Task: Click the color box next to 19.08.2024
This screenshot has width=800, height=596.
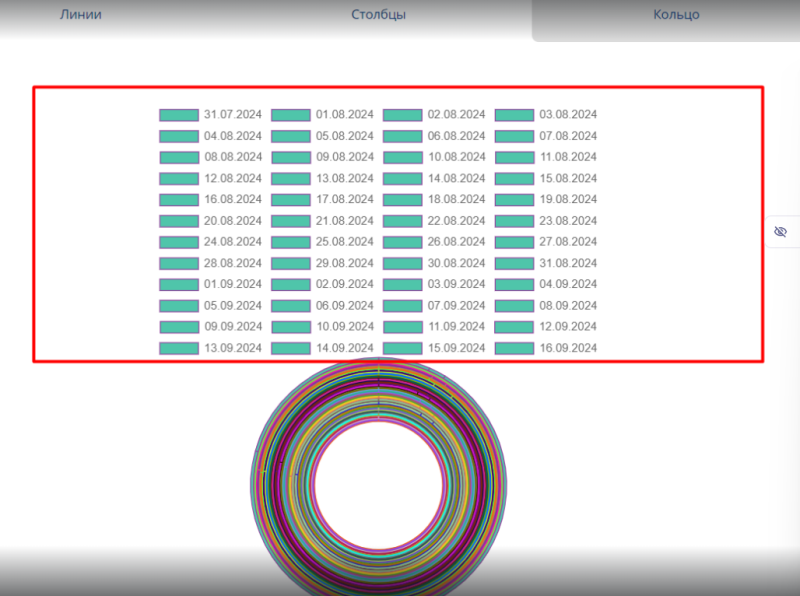Action: (515, 200)
